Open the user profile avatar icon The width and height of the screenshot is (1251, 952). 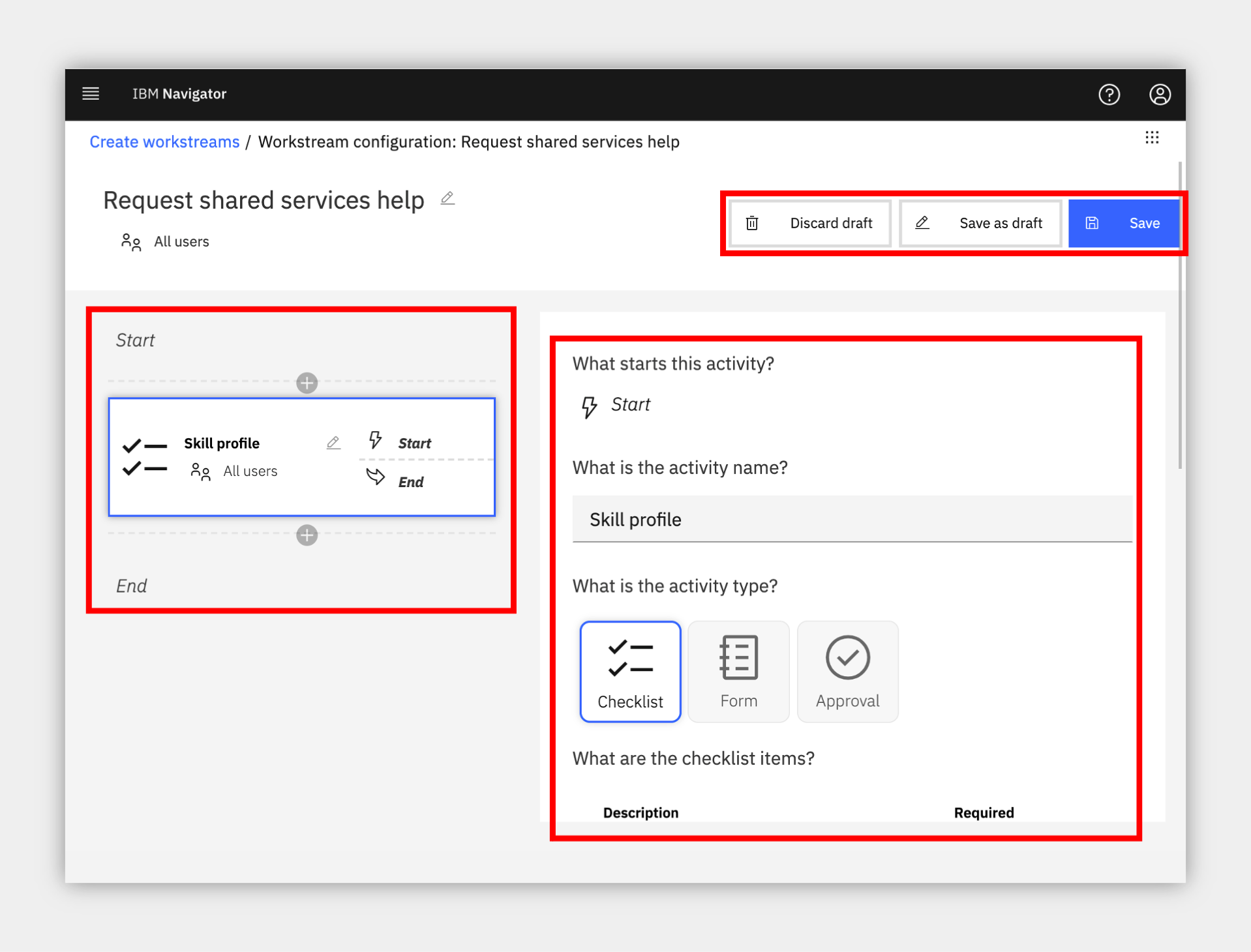point(1160,95)
